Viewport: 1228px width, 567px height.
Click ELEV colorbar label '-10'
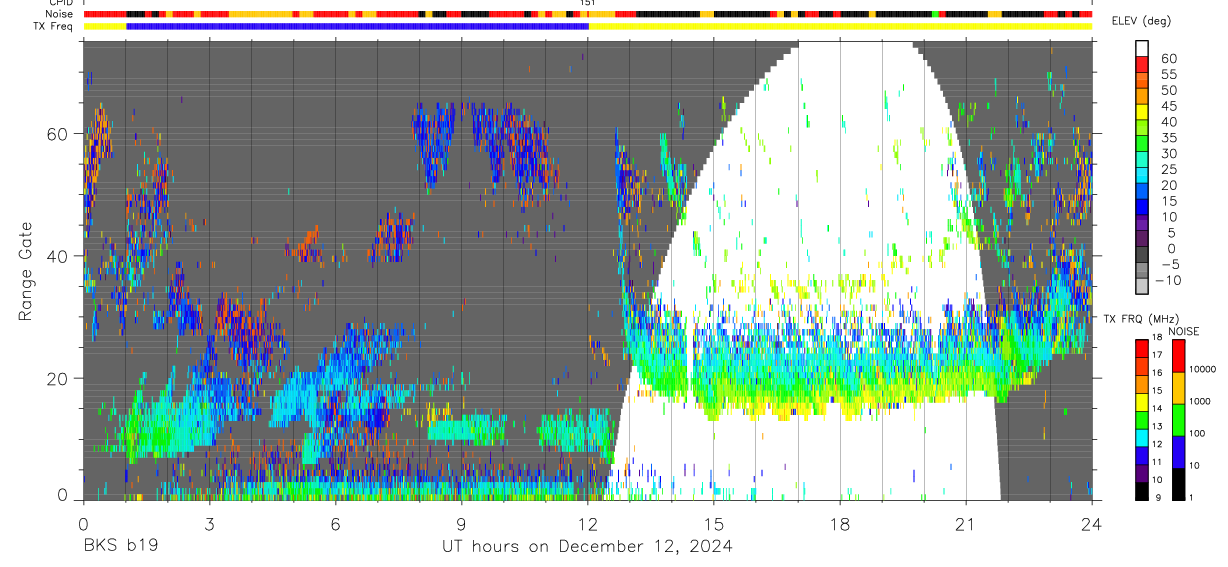(x=1167, y=281)
